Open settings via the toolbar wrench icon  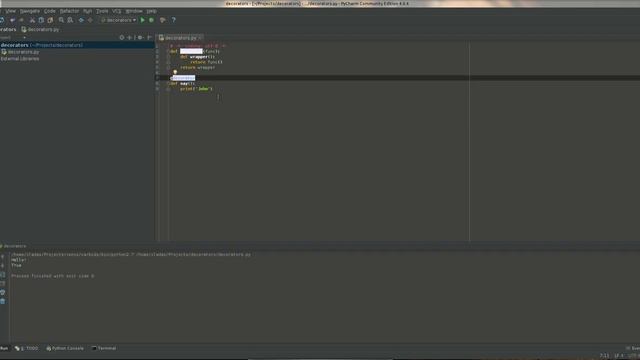pos(162,20)
